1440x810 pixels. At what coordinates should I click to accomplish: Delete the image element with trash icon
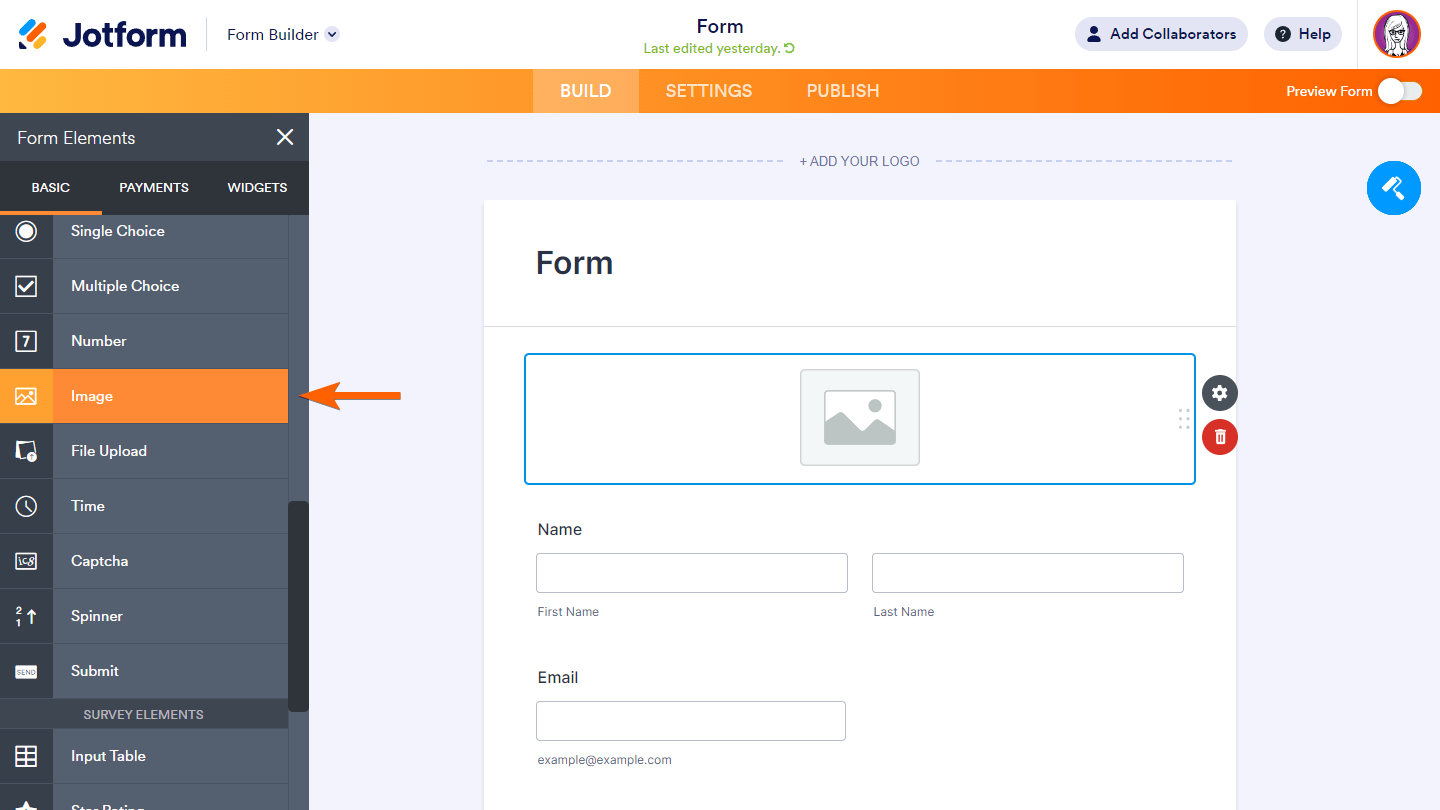[1219, 437]
